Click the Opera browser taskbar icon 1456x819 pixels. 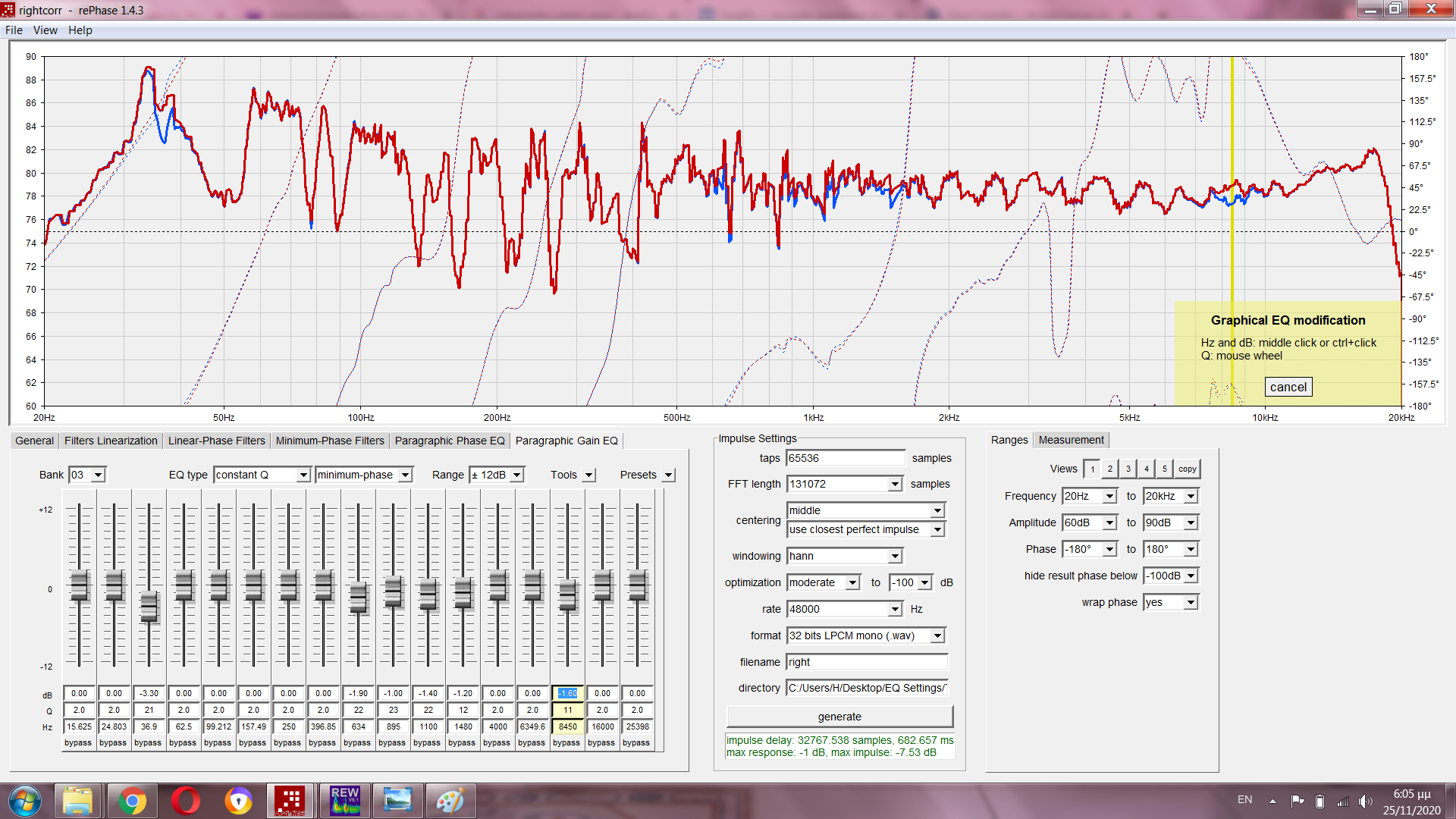click(185, 801)
